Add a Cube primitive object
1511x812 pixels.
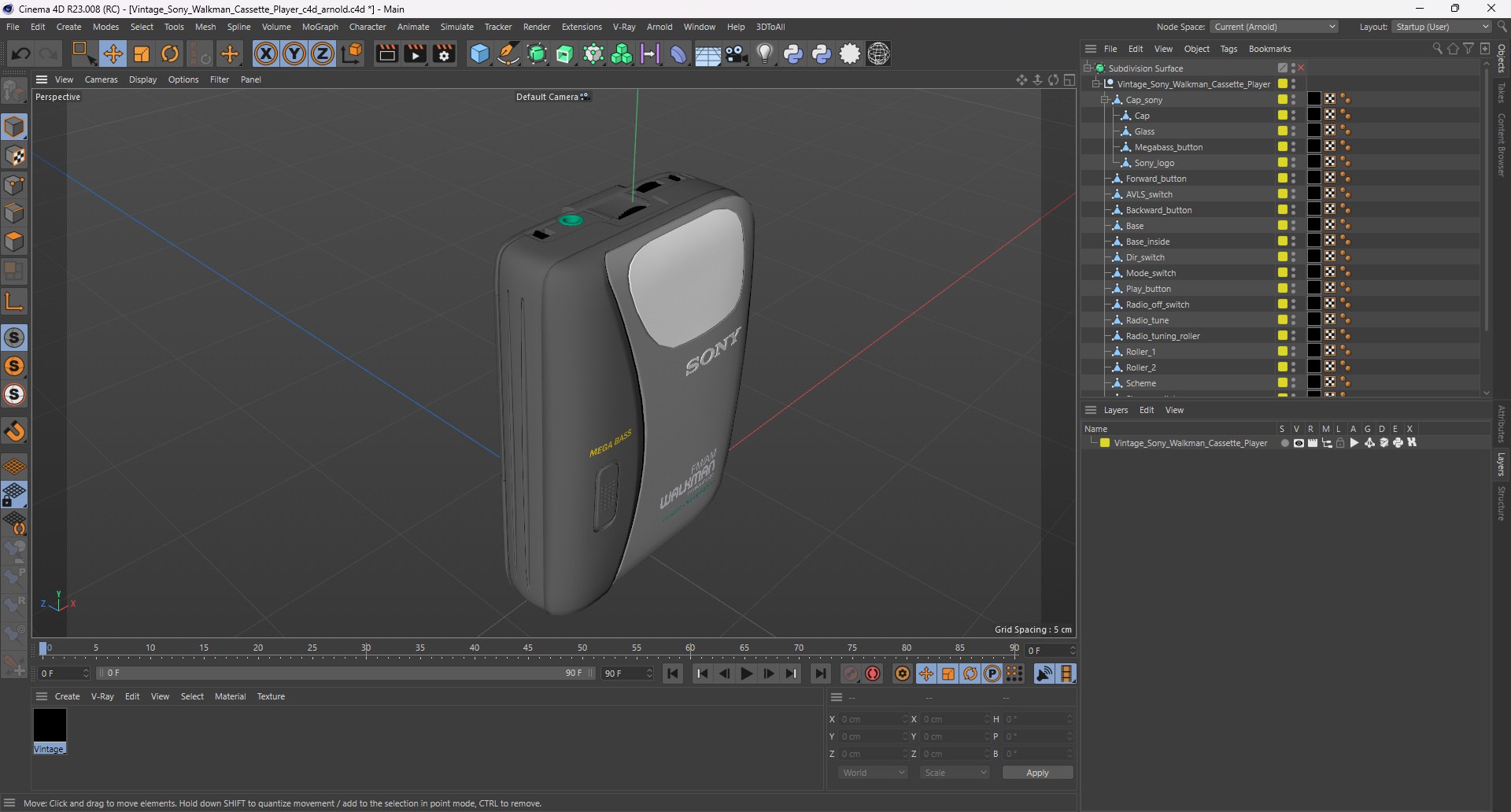pos(479,54)
